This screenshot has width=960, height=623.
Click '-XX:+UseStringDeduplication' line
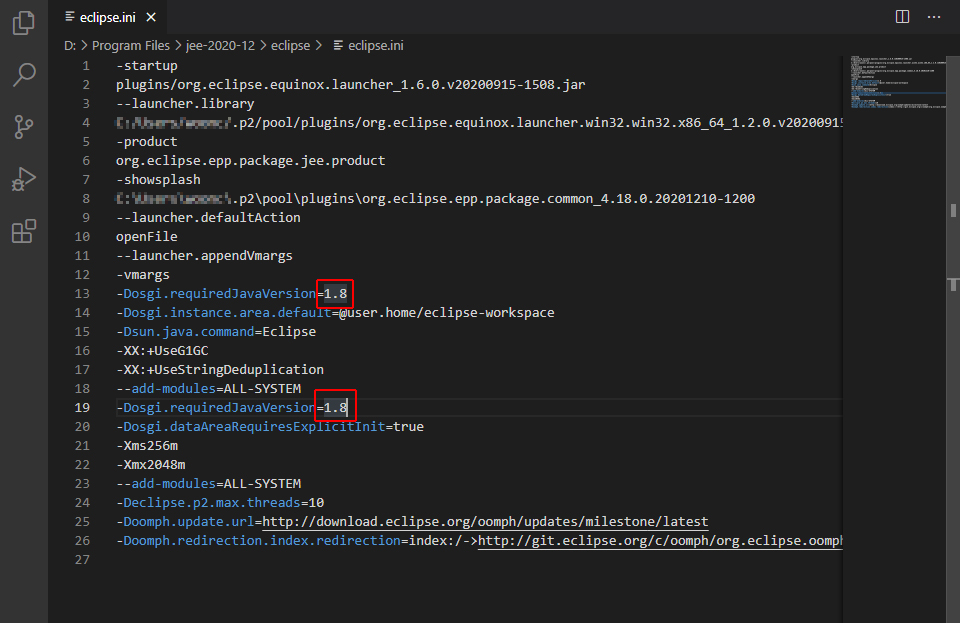pyautogui.click(x=220, y=370)
